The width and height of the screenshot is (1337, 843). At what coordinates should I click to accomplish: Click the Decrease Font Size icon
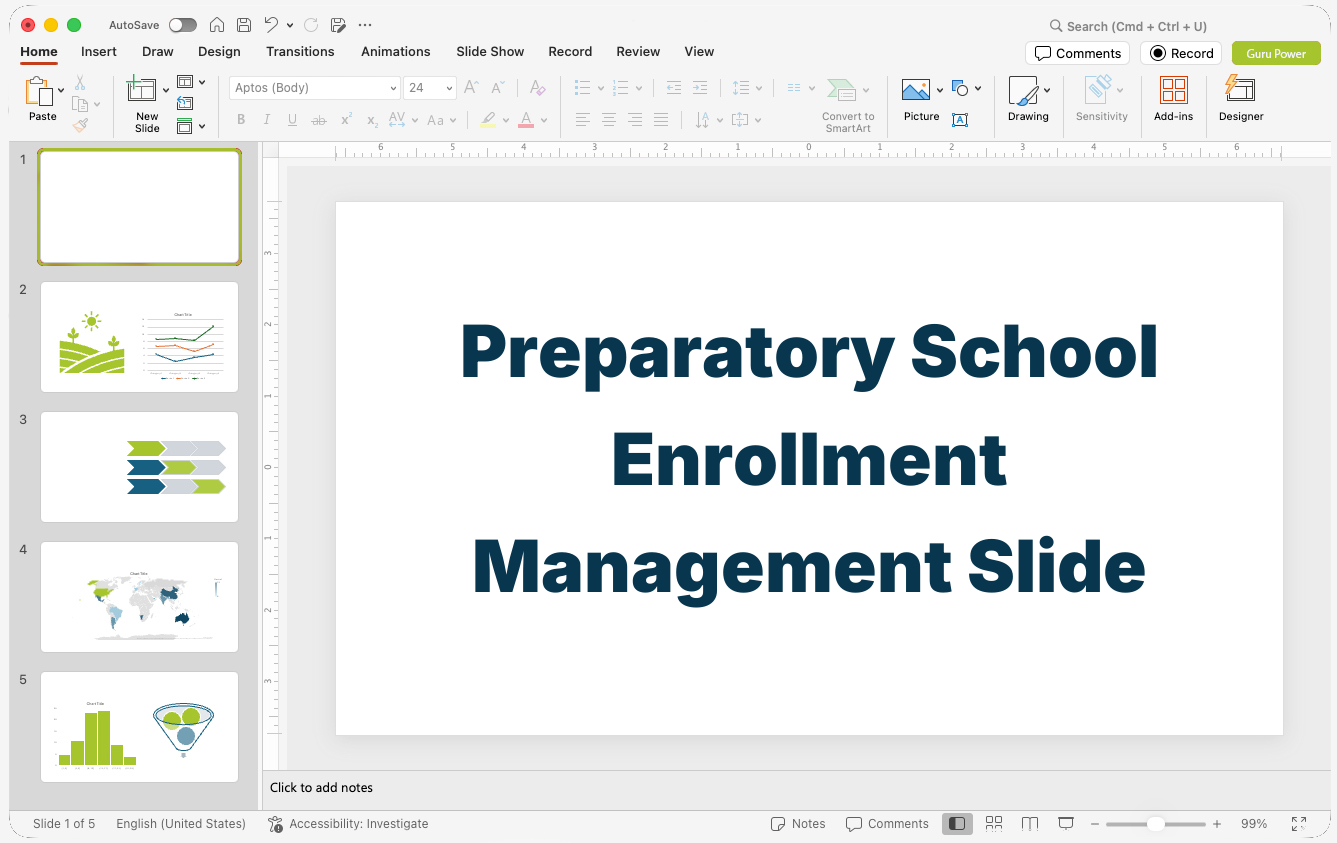coord(498,88)
